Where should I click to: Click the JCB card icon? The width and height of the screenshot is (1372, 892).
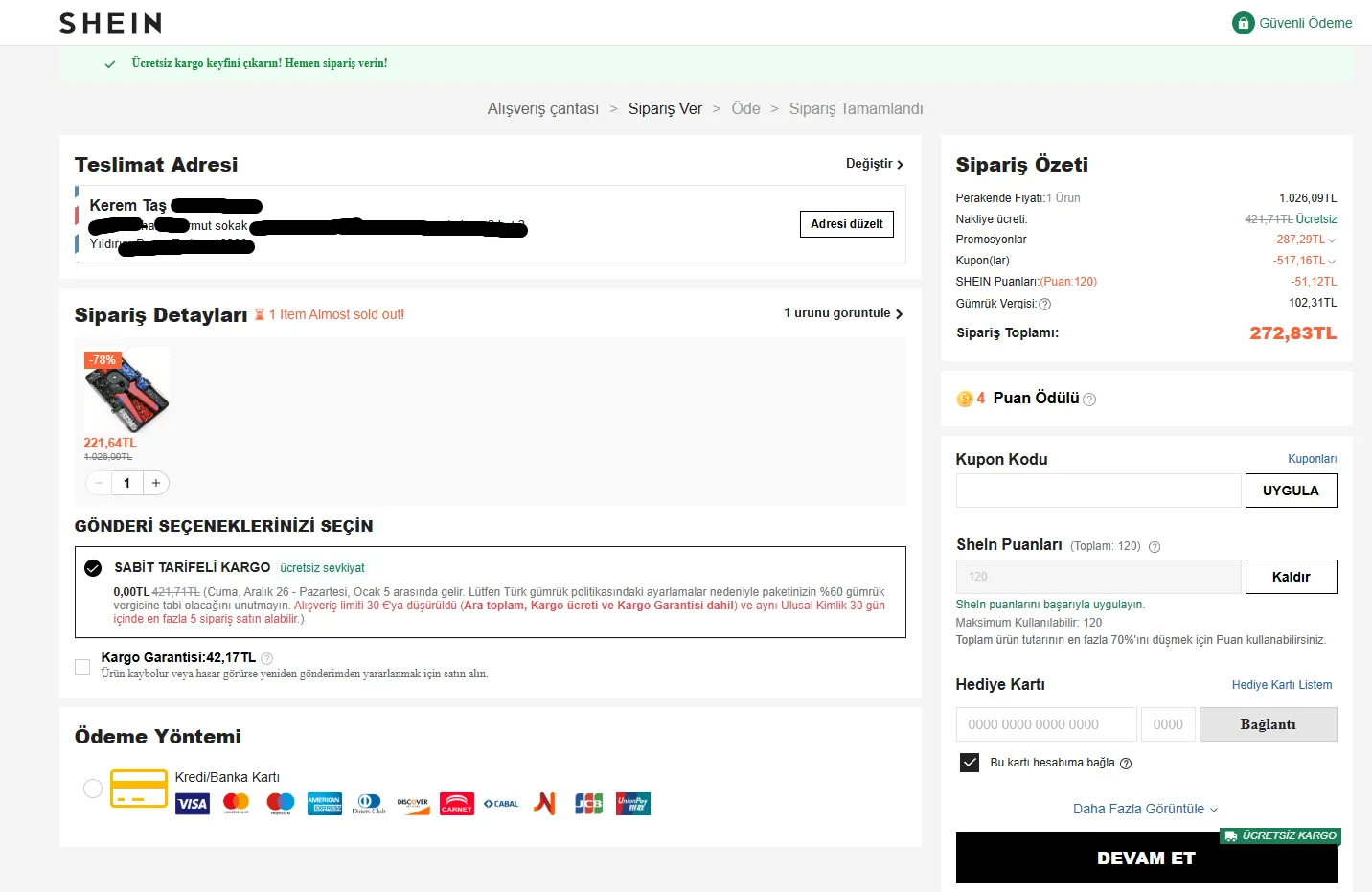[589, 804]
